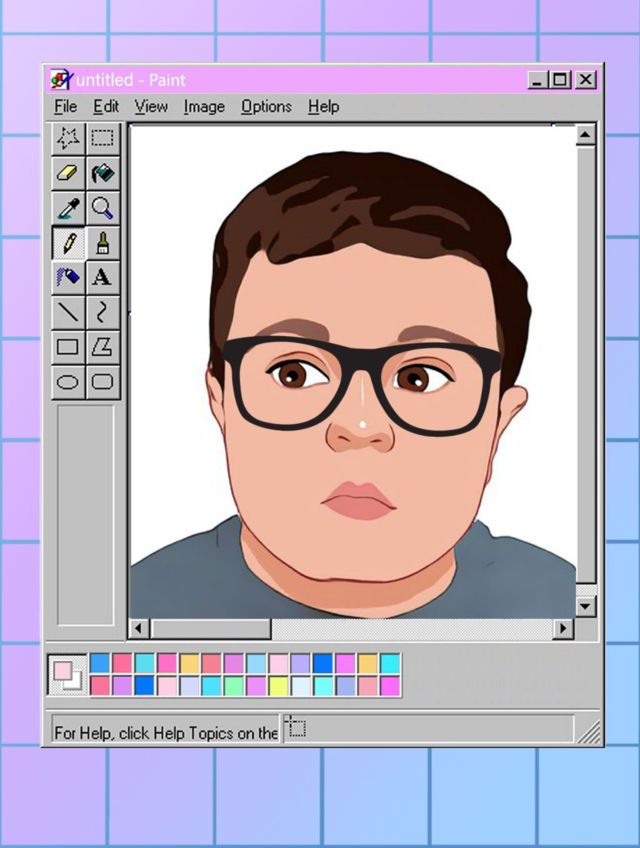Image resolution: width=640 pixels, height=848 pixels.
Task: Choose the Fill With Color bucket
Action: (x=102, y=173)
